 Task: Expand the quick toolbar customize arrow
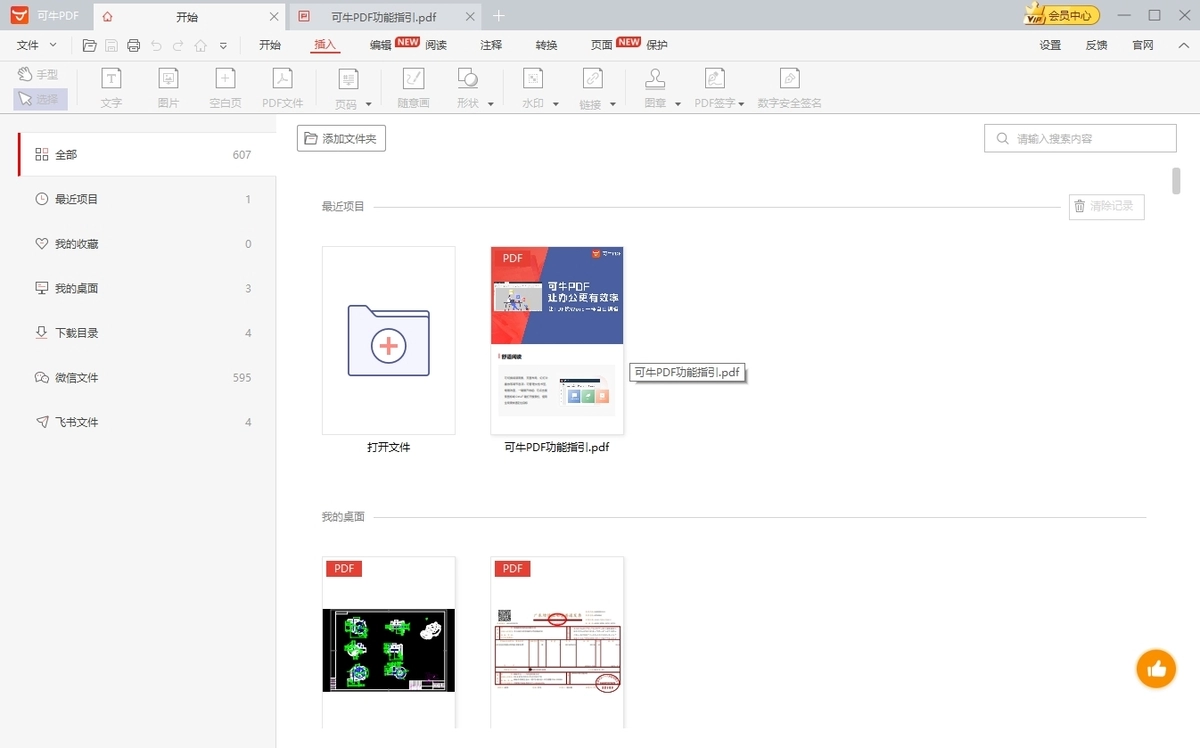[223, 45]
